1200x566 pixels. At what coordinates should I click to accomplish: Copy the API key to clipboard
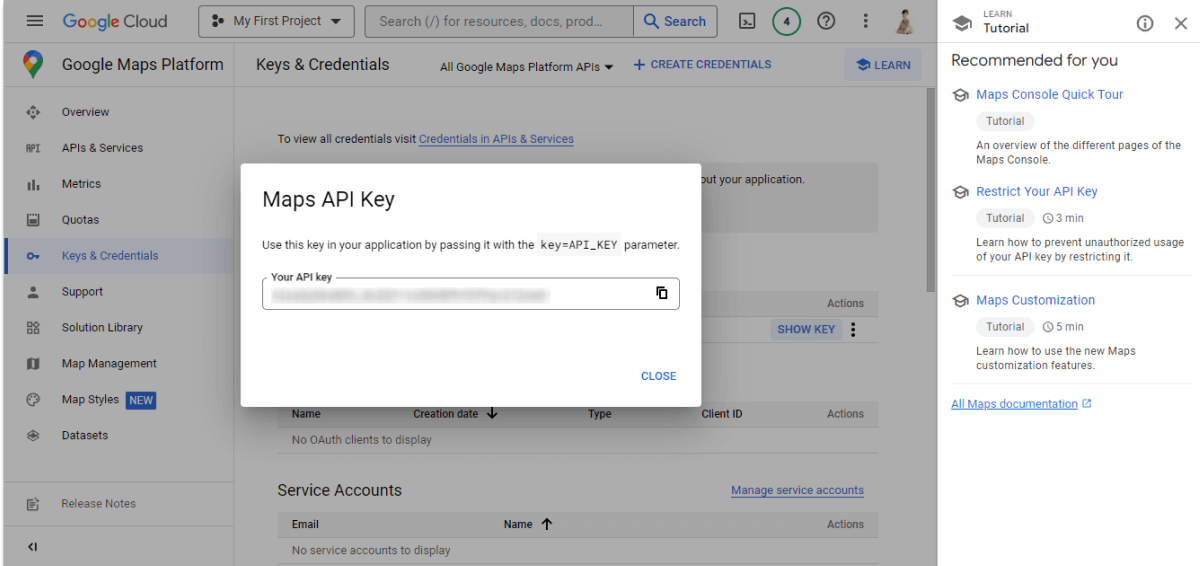[x=661, y=293]
